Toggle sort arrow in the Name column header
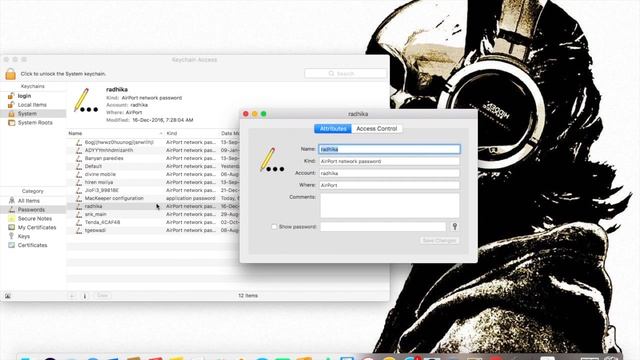The height and width of the screenshot is (360, 640). tap(161, 133)
